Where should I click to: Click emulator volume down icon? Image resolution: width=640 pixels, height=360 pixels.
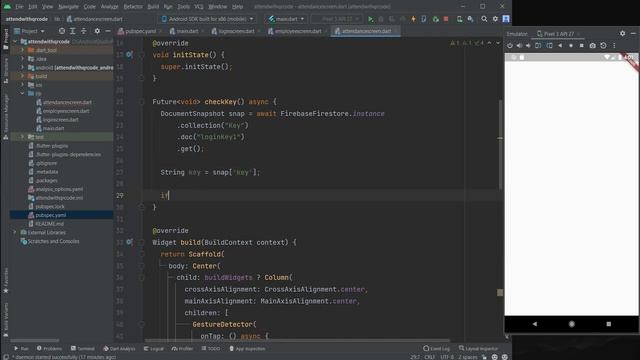click(x=528, y=46)
